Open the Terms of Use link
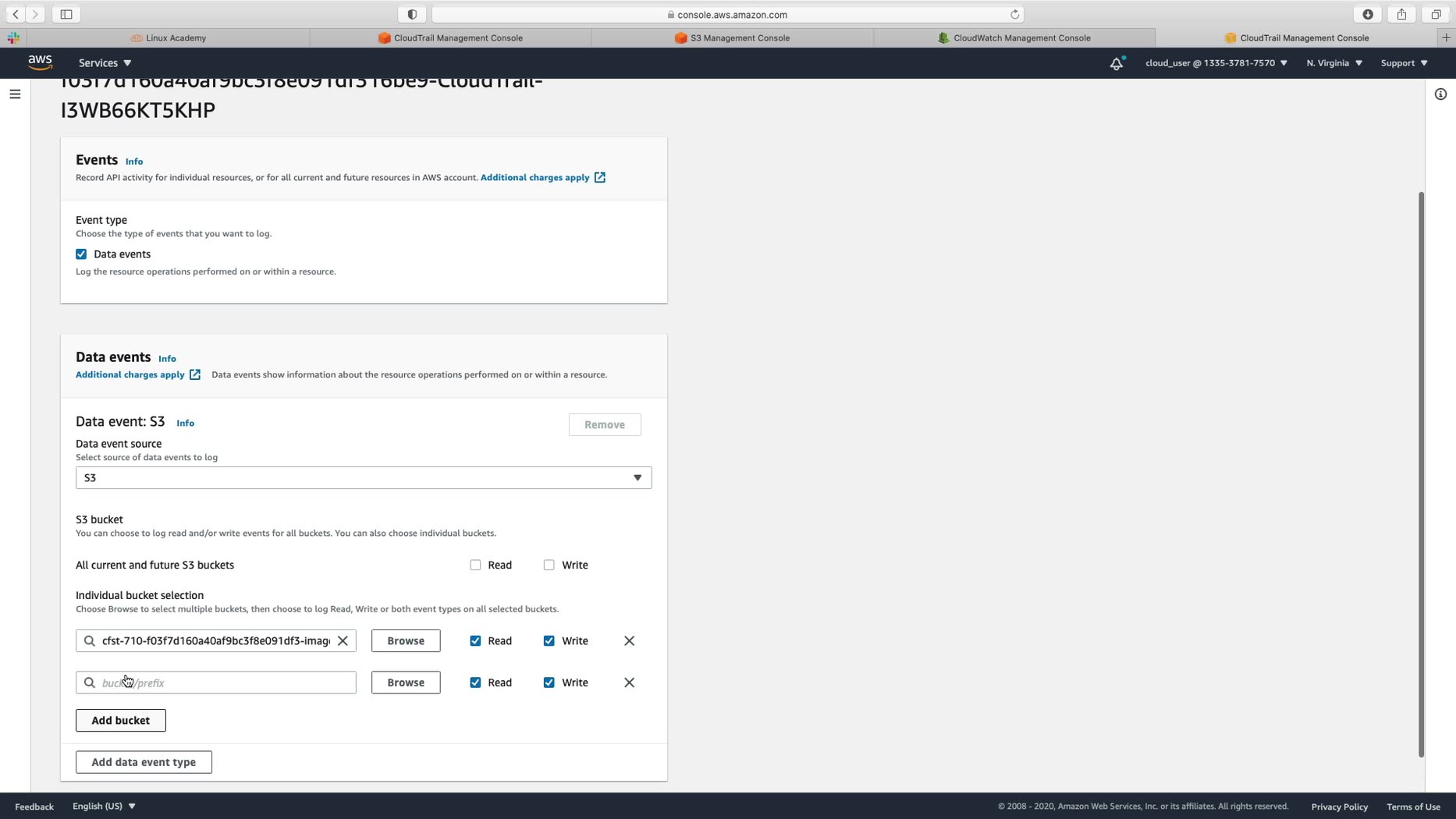Image resolution: width=1456 pixels, height=819 pixels. click(x=1413, y=807)
